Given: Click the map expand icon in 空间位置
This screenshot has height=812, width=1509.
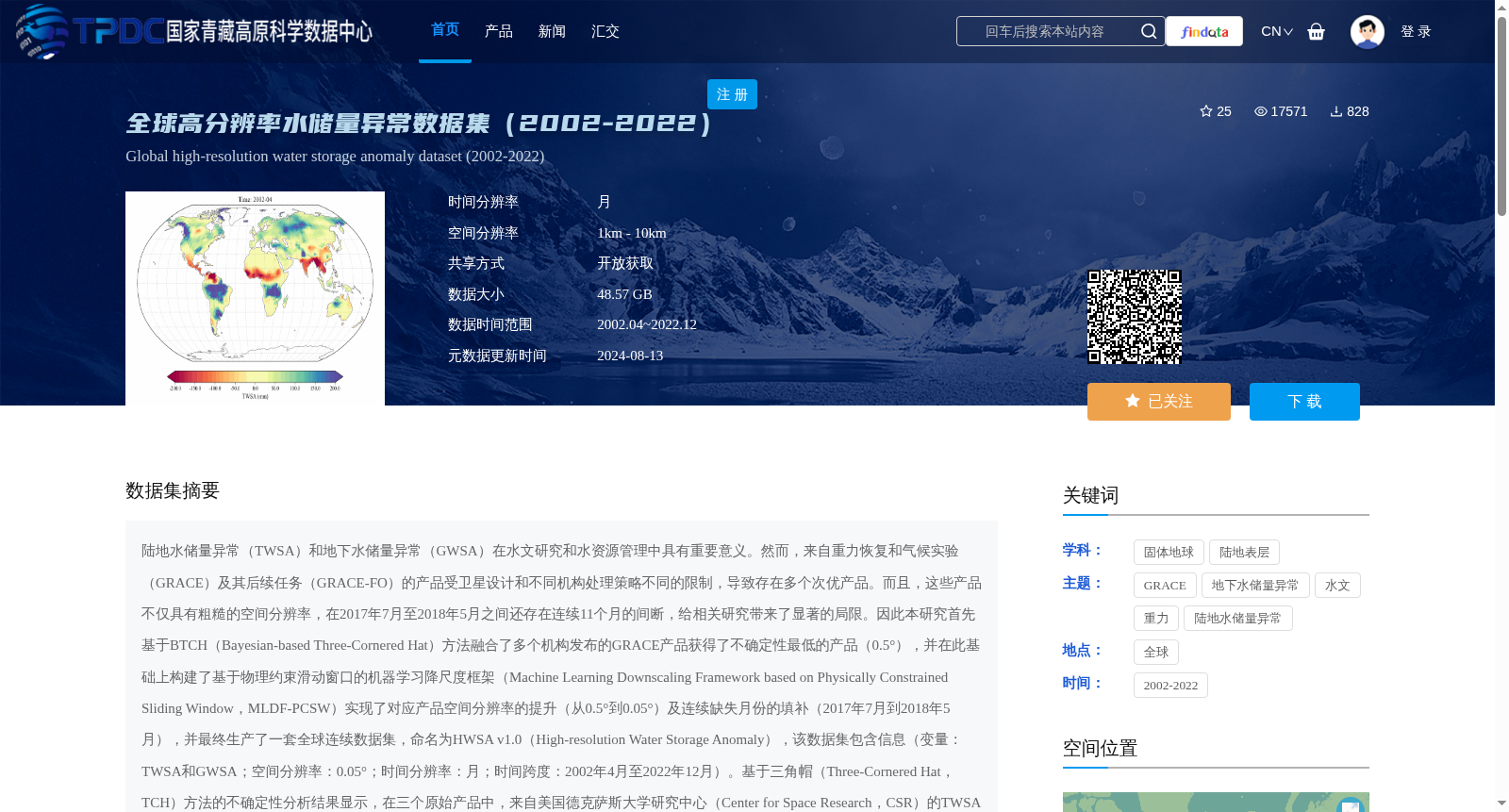Looking at the screenshot, I should tap(1351, 805).
